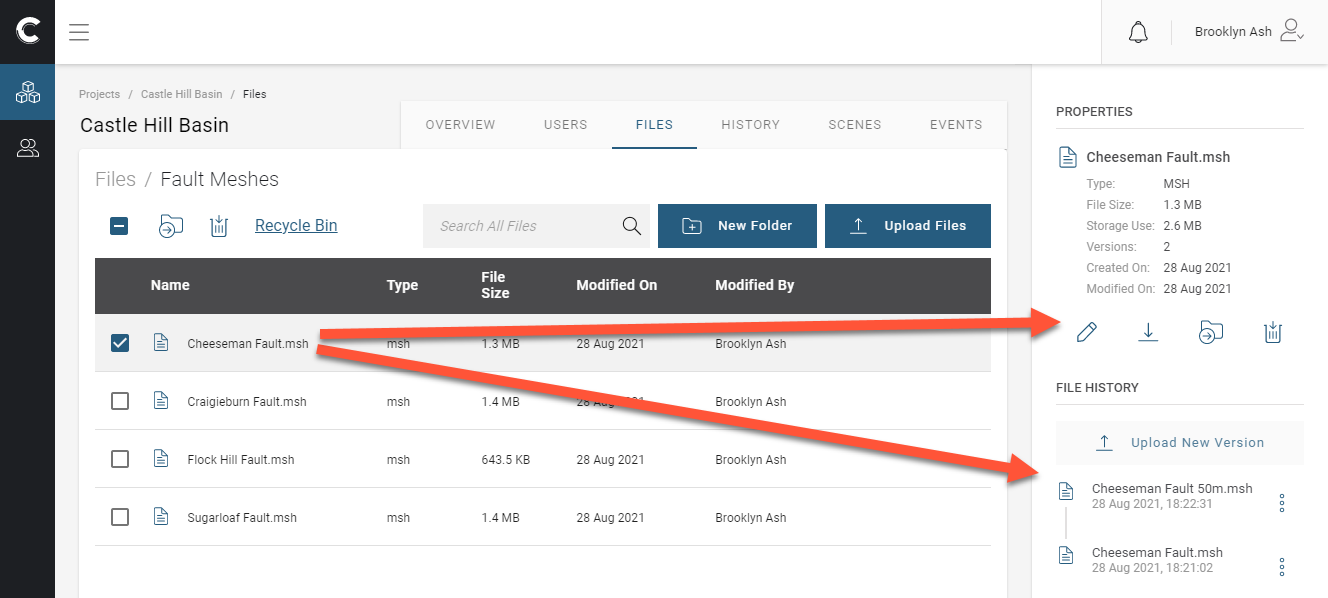This screenshot has height=598, width=1328.
Task: Select the Flock Hill Fault.msh file name
Action: [241, 460]
